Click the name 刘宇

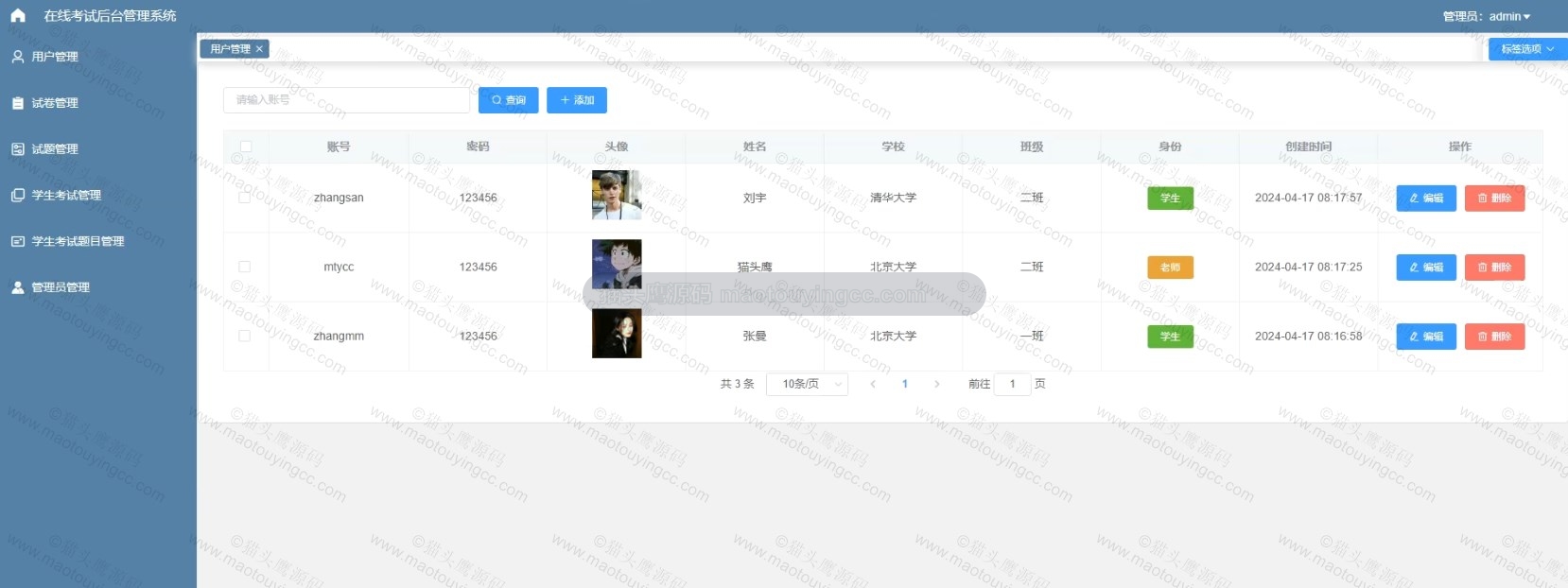coord(755,198)
